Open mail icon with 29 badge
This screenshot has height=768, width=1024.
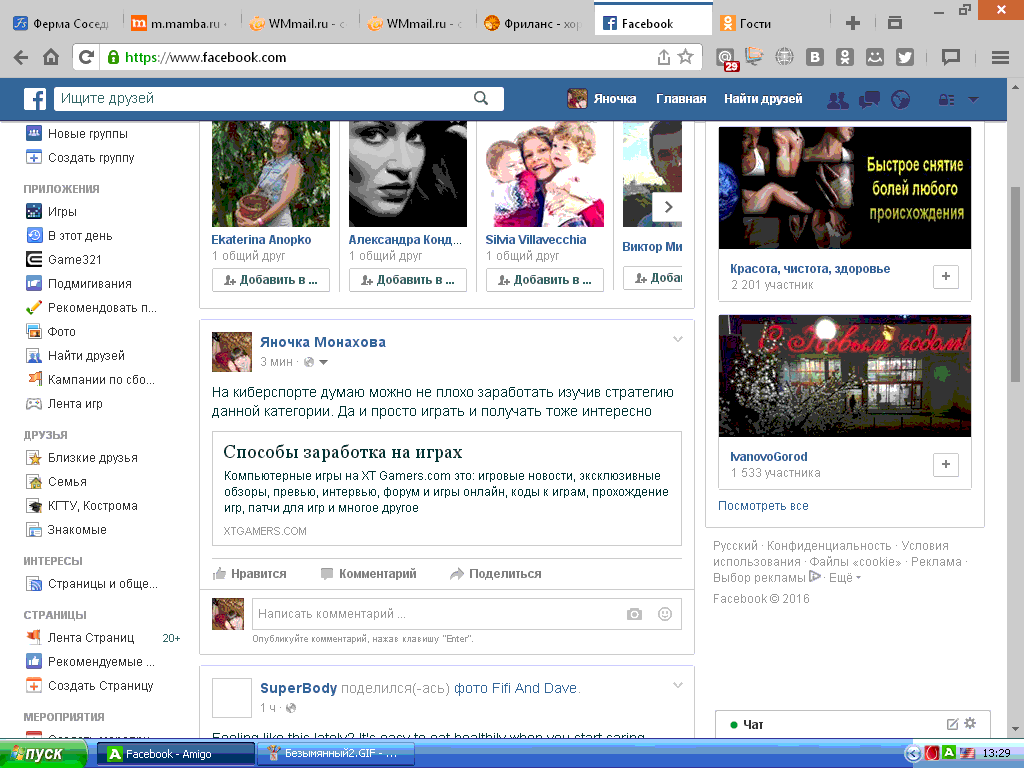(726, 58)
